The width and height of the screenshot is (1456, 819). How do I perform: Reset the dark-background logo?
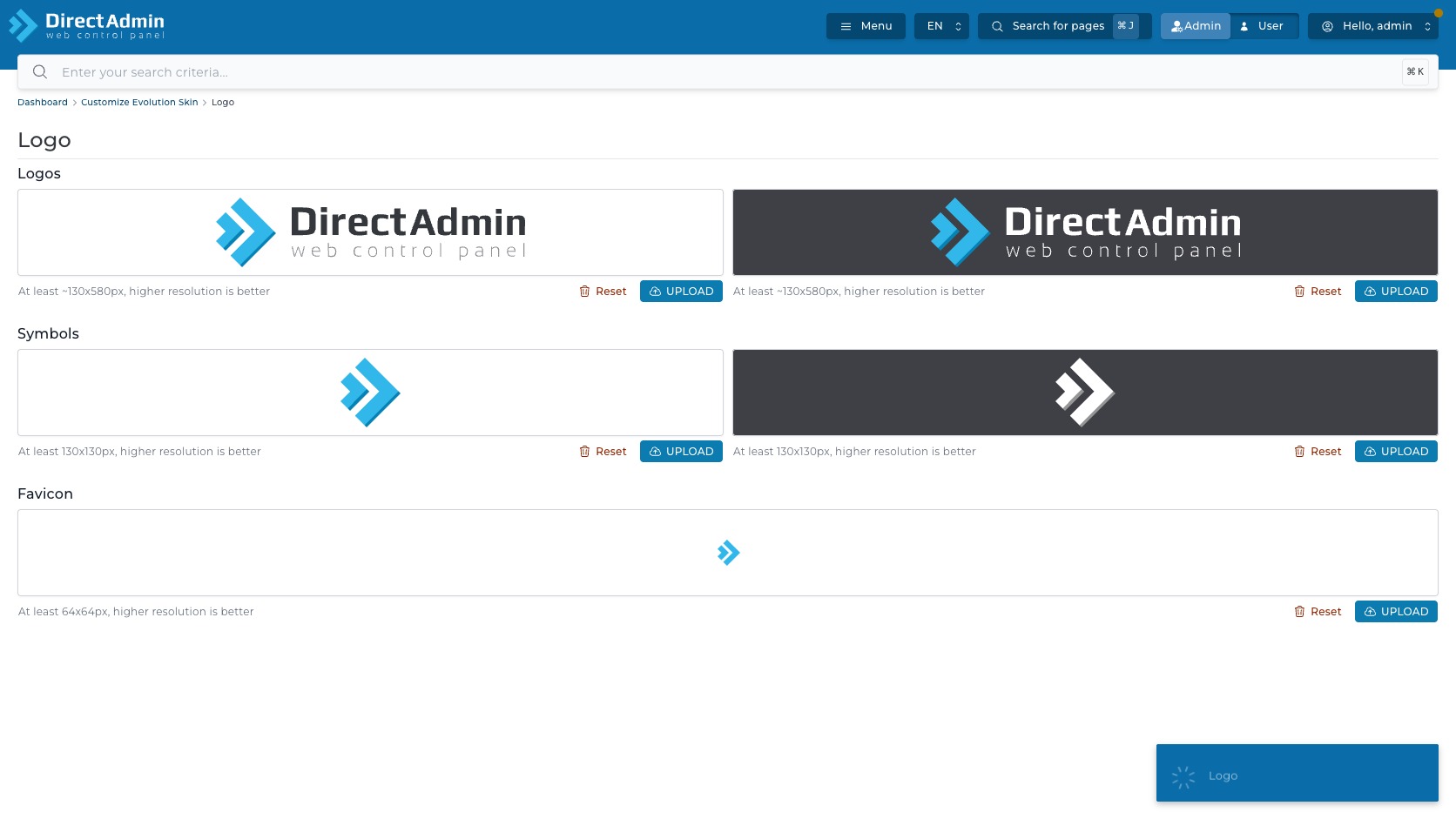point(1318,292)
